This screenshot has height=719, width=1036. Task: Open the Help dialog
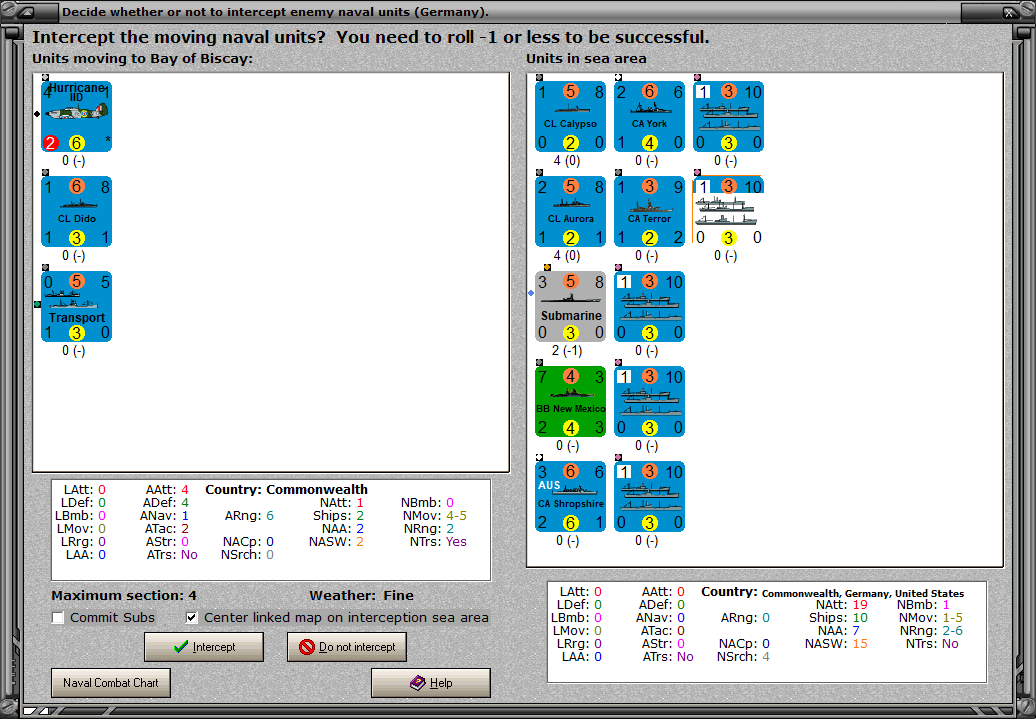click(x=430, y=682)
